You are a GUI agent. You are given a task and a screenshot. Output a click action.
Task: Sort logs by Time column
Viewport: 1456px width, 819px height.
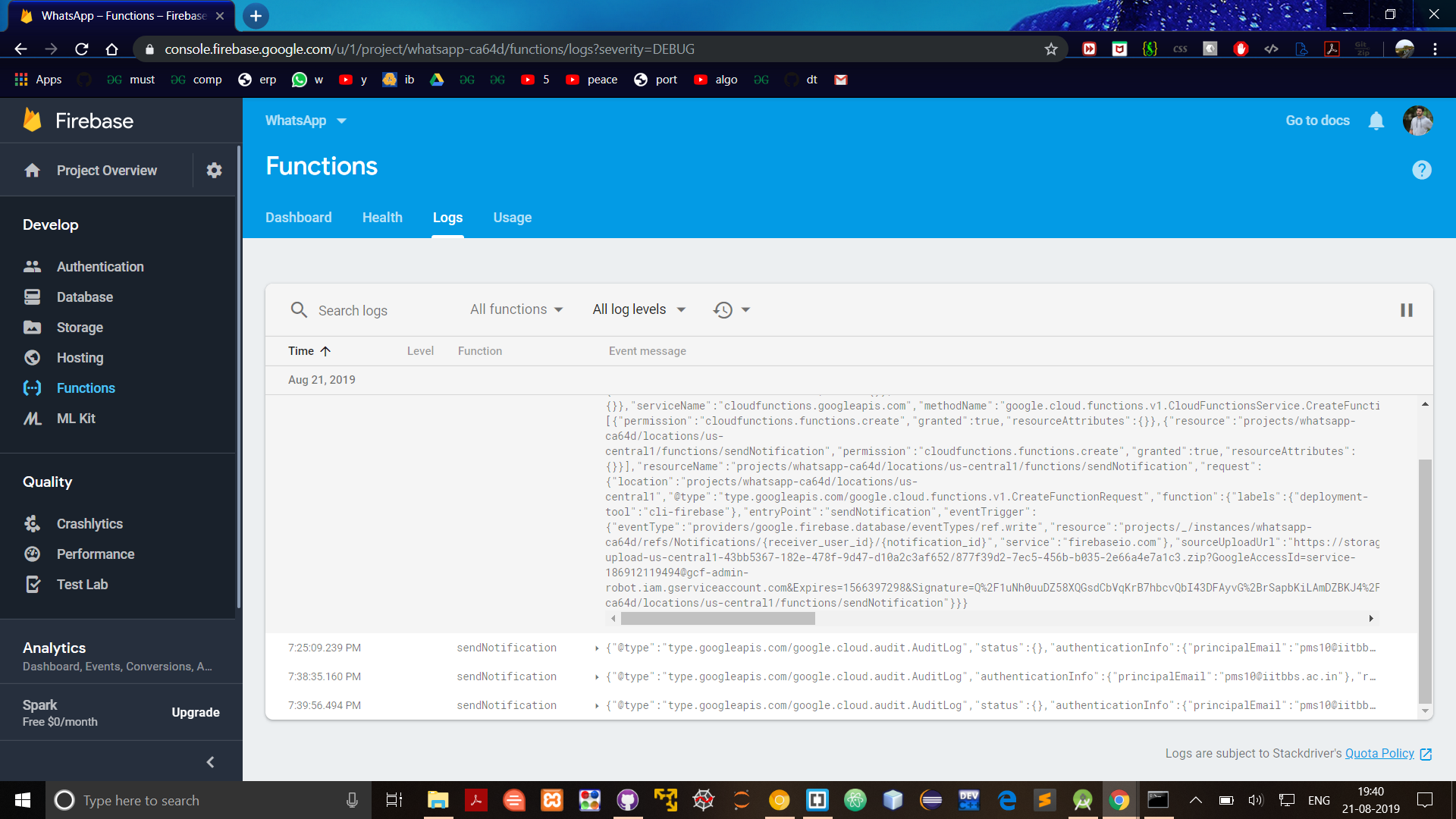click(x=309, y=351)
